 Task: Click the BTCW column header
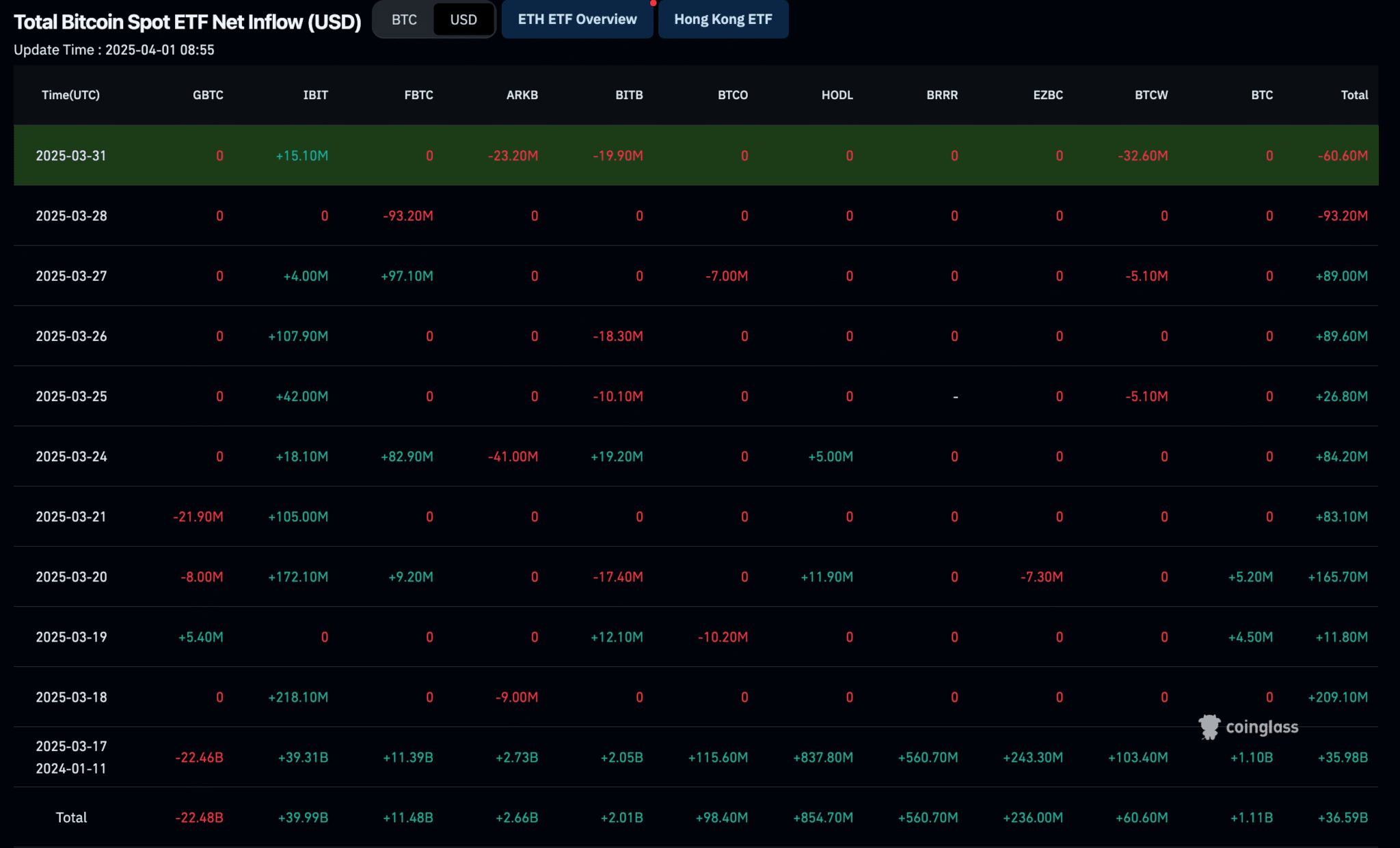click(1151, 95)
